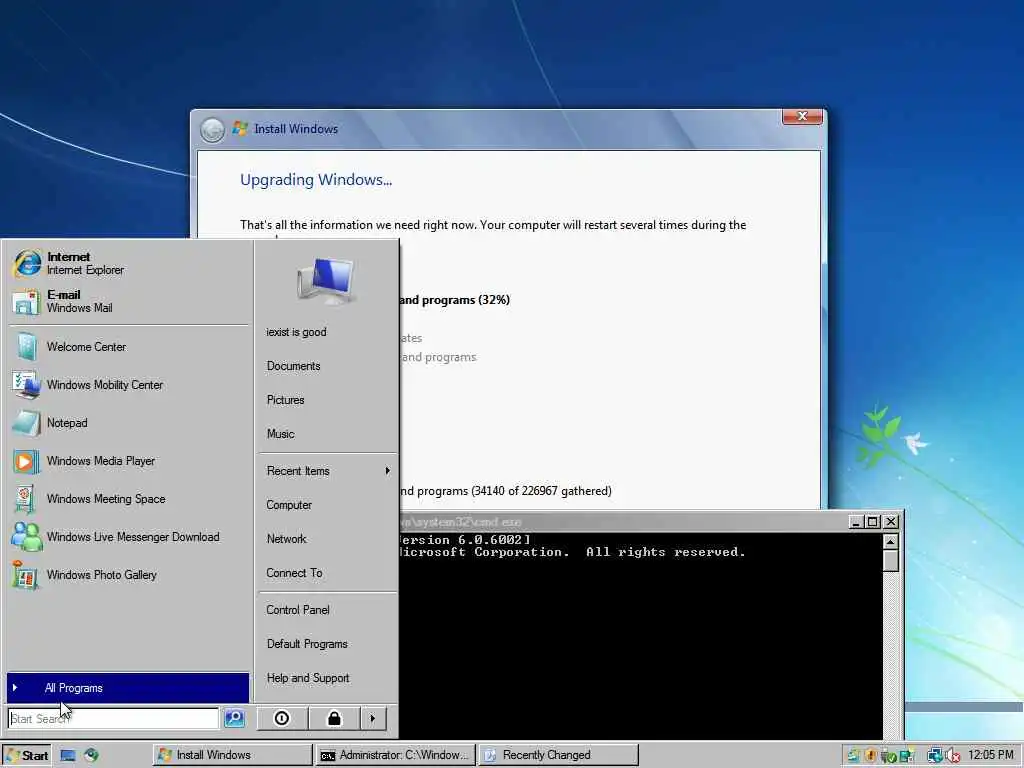Click the security shield tray icon
Viewport: 1024px width, 768px height.
(871, 756)
